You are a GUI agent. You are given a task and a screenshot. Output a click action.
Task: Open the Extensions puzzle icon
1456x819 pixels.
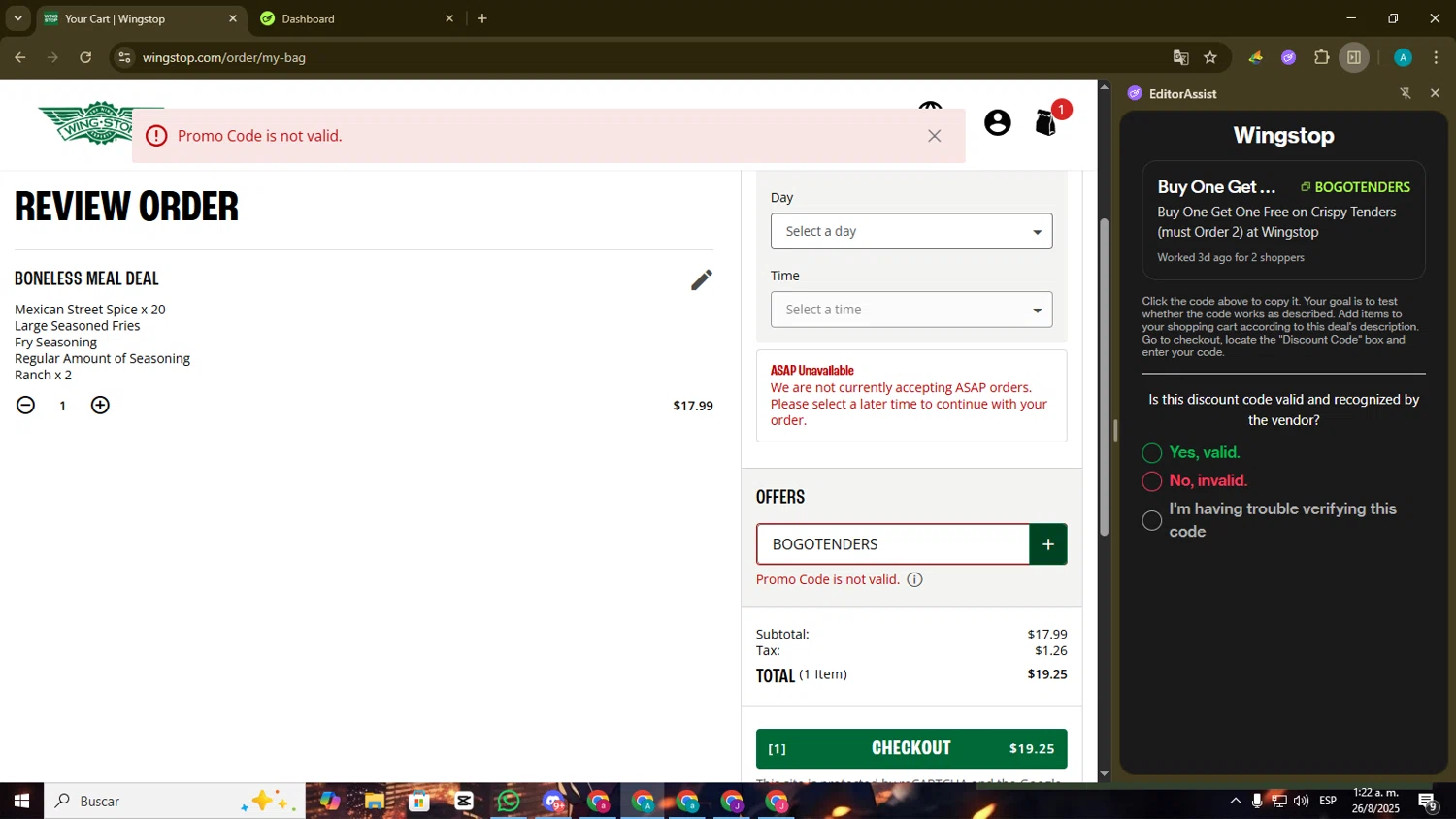(1322, 57)
